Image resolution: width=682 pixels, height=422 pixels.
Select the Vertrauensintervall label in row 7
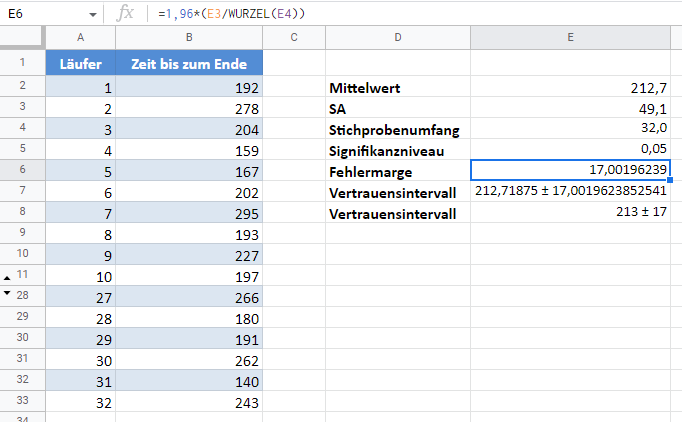point(398,191)
